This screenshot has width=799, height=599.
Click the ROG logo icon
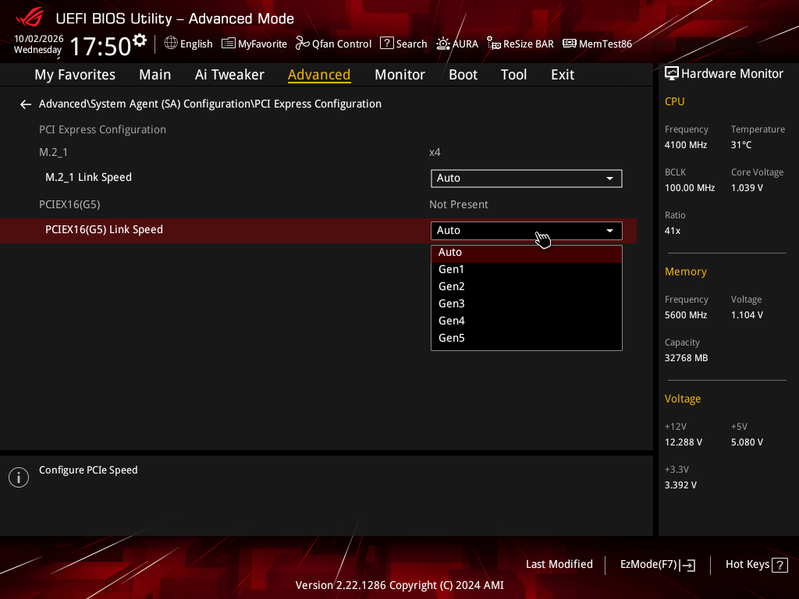pyautogui.click(x=30, y=18)
